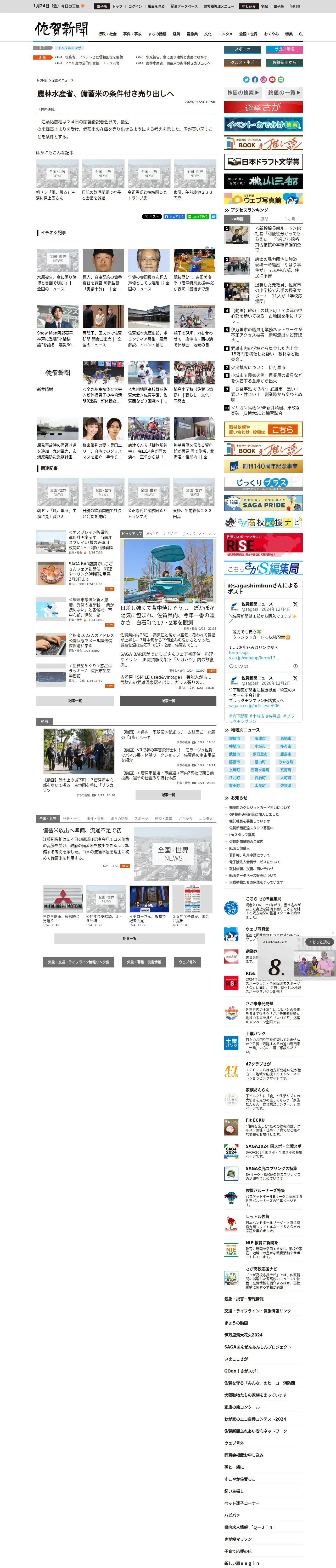
Task: Open the まちの話題 navigation menu
Action: point(157,34)
